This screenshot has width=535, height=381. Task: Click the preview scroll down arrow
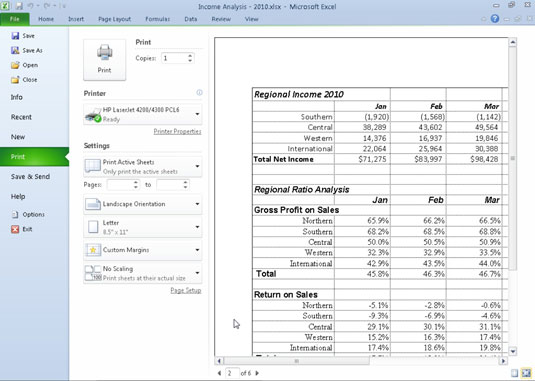point(512,351)
